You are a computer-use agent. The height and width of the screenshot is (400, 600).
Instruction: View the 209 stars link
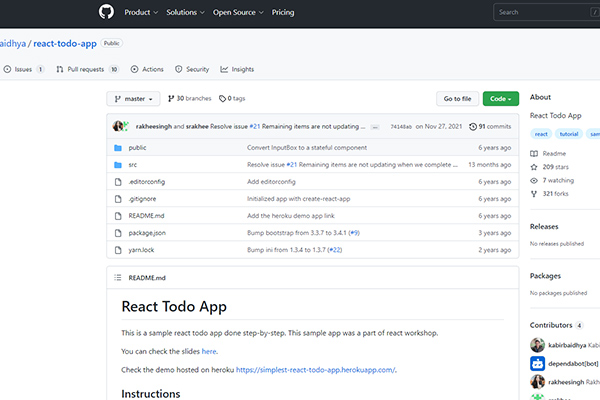(x=549, y=167)
